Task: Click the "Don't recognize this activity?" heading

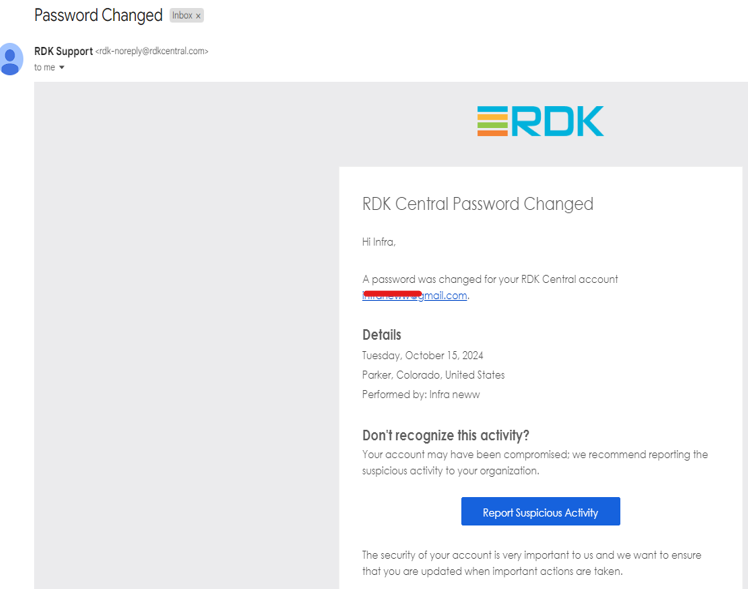Action: [445, 435]
